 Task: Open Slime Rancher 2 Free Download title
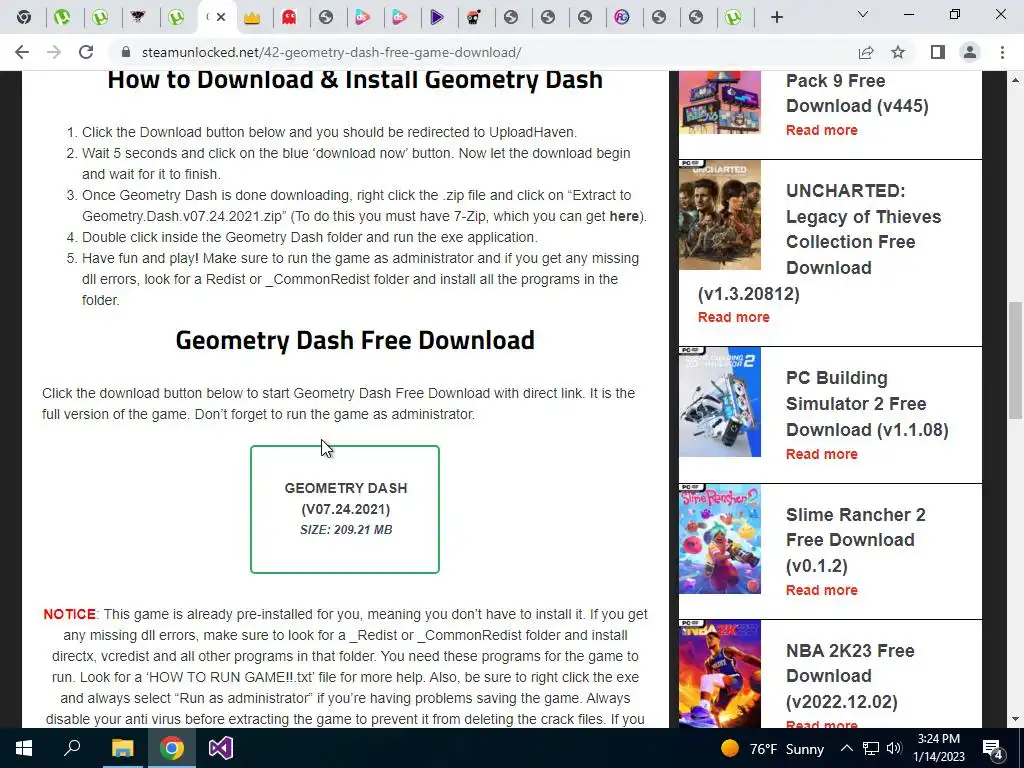point(856,540)
